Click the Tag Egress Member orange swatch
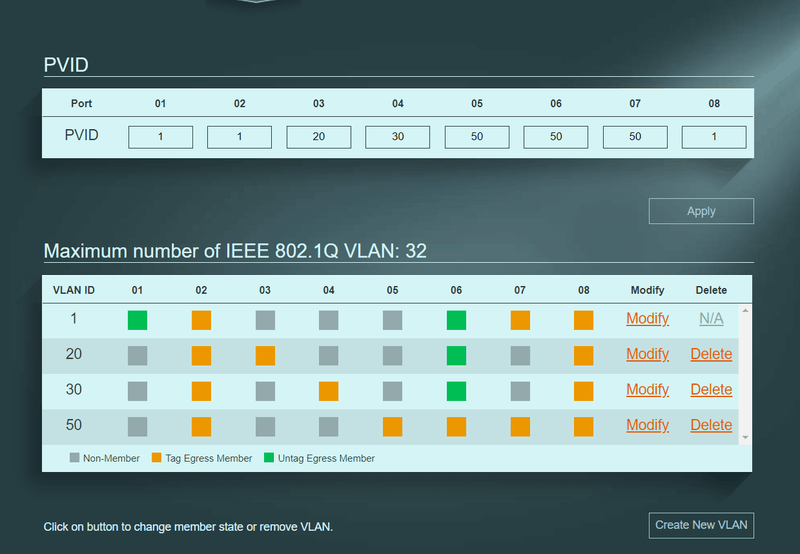 click(157, 458)
